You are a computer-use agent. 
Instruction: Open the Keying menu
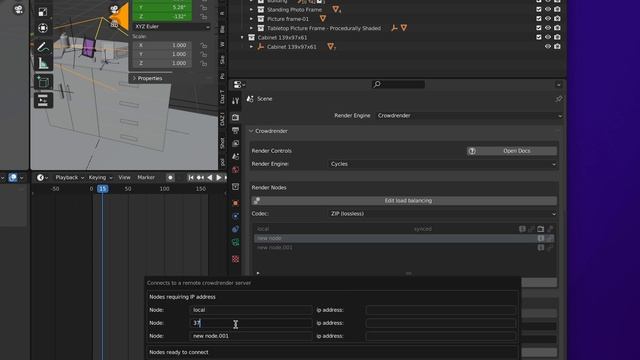point(100,178)
